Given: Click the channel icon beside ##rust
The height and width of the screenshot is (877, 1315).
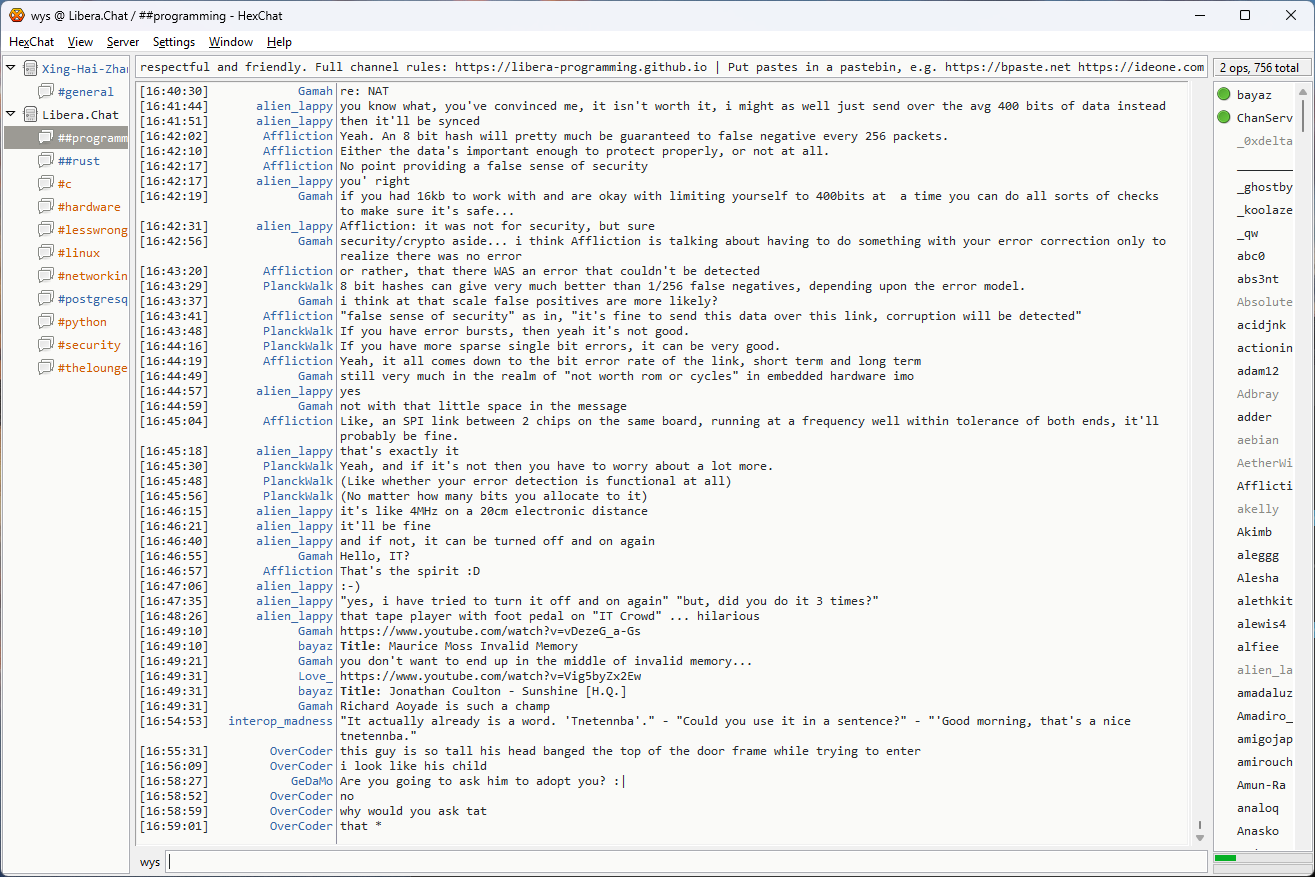Looking at the screenshot, I should pyautogui.click(x=46, y=161).
